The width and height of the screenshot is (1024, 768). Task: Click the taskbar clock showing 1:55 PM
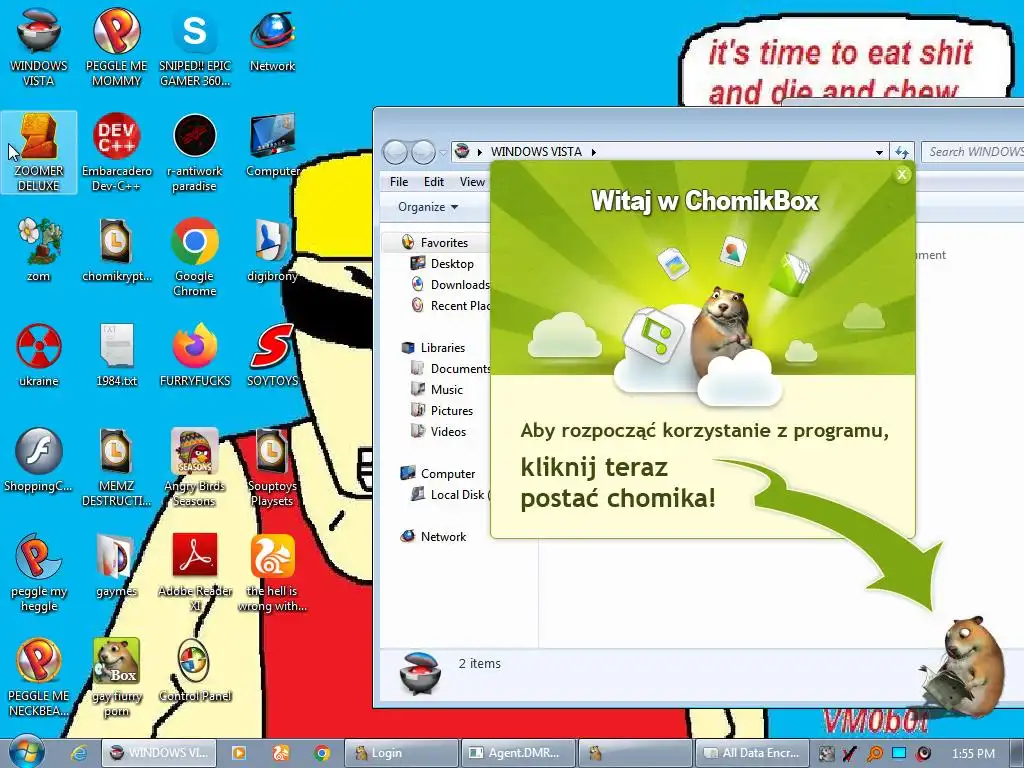pyautogui.click(x=973, y=753)
